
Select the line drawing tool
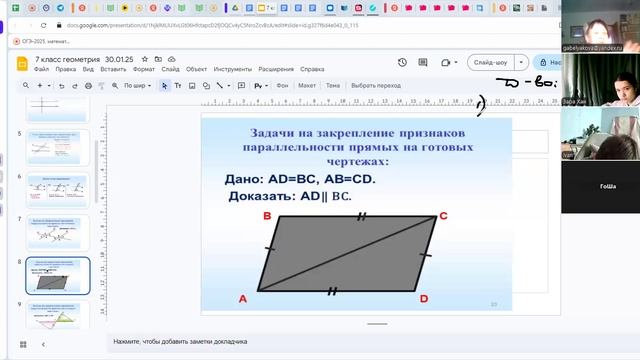[220, 86]
